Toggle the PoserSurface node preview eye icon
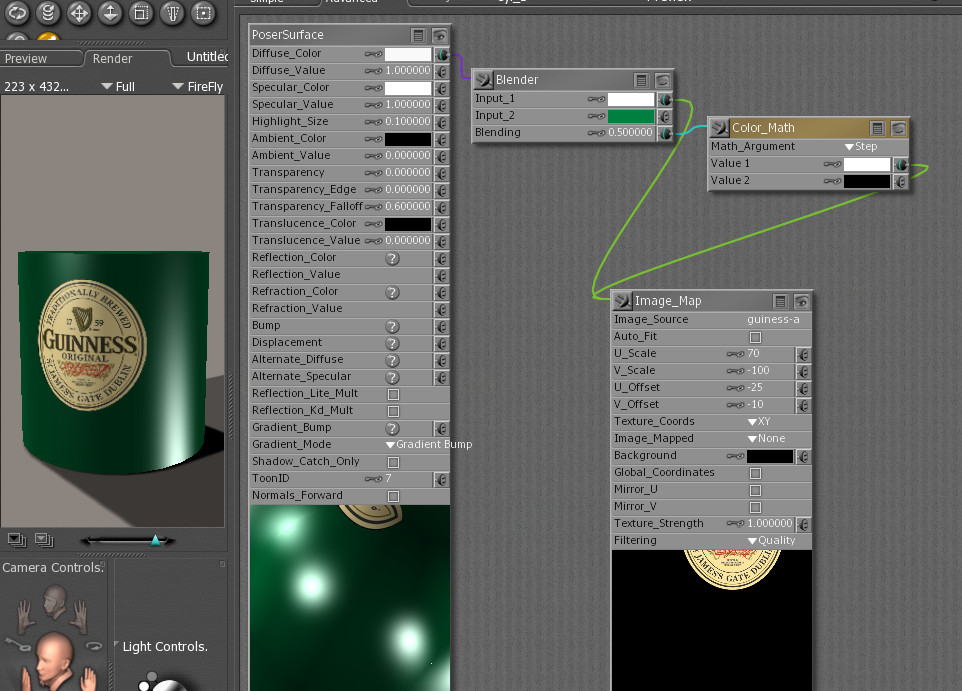The width and height of the screenshot is (962, 691). (439, 35)
